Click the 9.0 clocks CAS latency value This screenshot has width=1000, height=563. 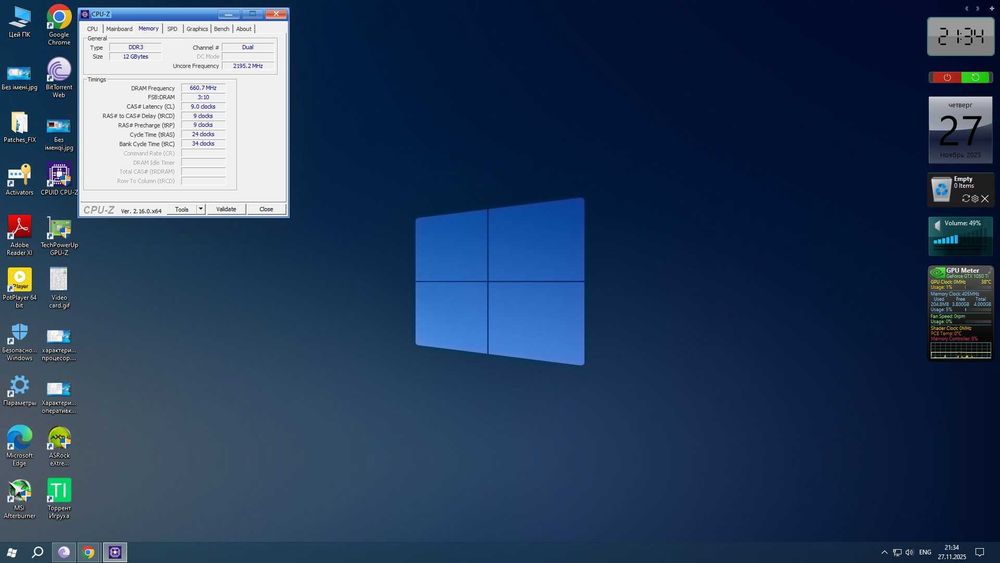click(203, 106)
